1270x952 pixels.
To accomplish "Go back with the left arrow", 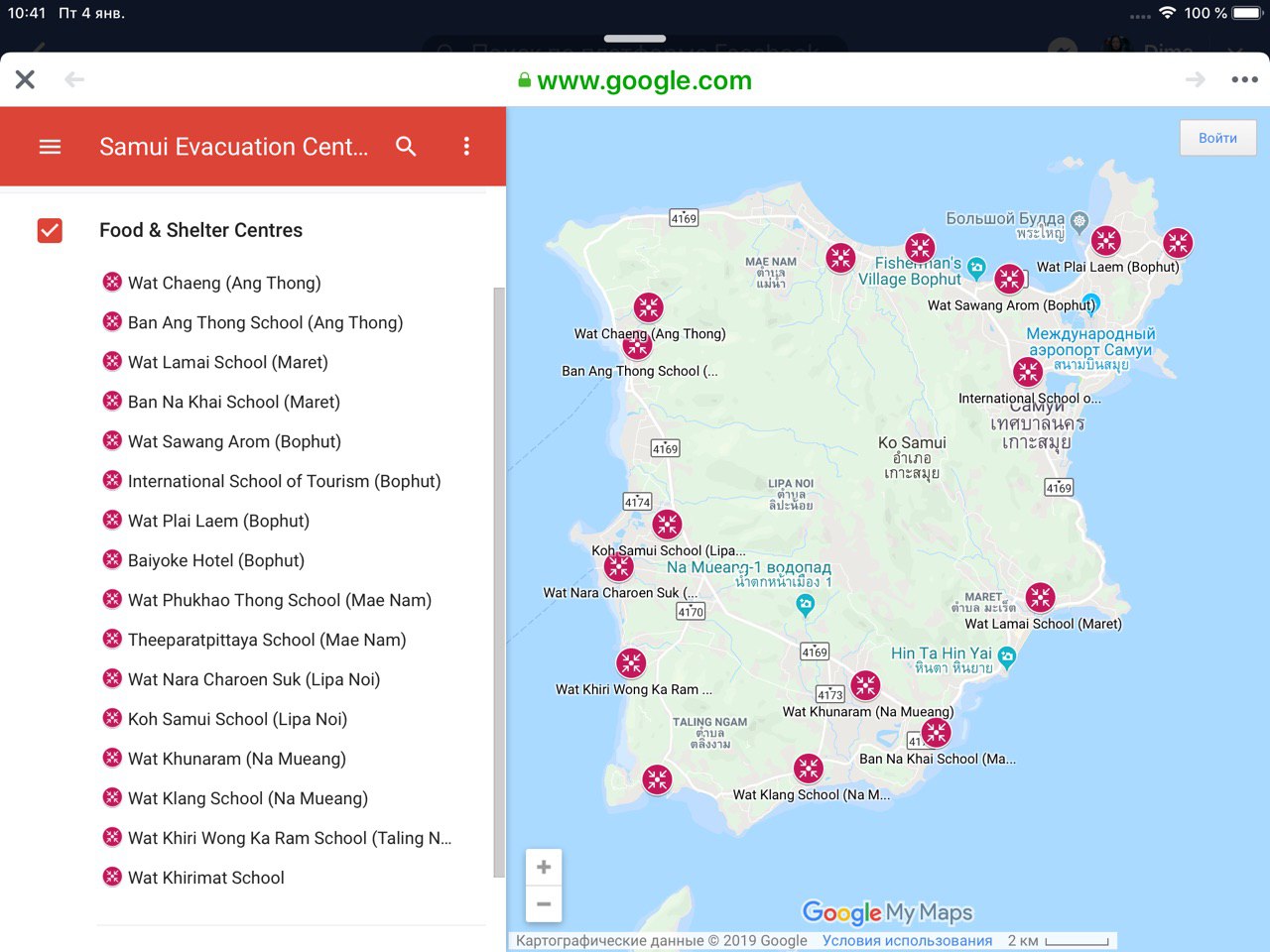I will coord(74,79).
